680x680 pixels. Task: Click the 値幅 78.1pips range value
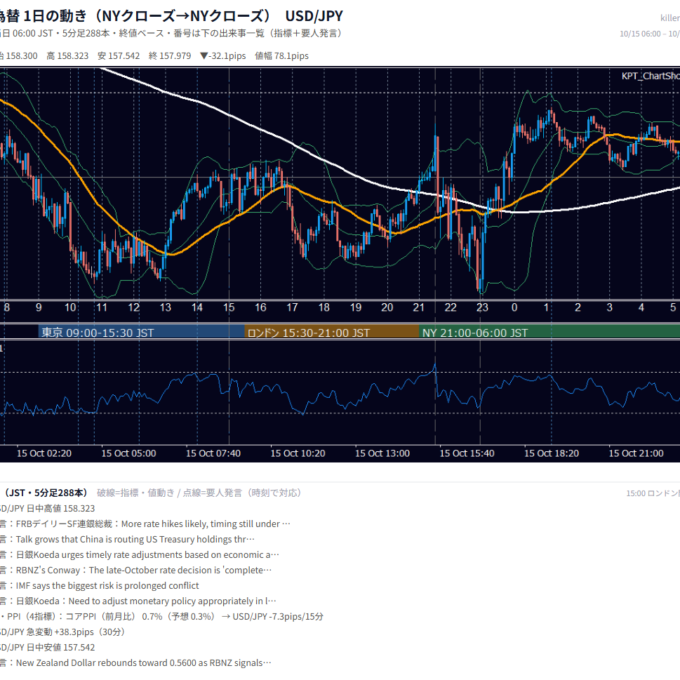tap(282, 56)
